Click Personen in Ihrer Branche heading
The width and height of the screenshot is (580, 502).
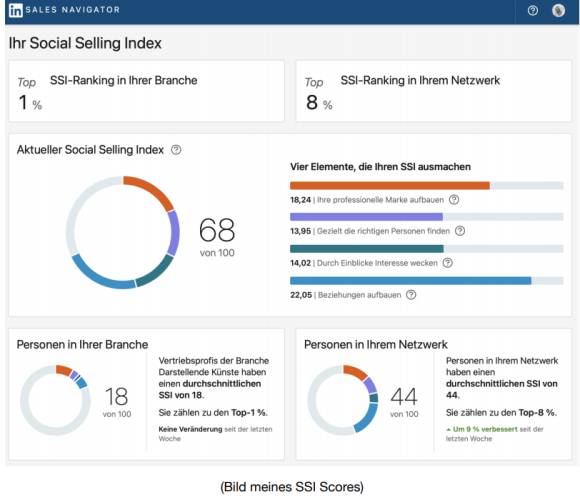(x=82, y=344)
